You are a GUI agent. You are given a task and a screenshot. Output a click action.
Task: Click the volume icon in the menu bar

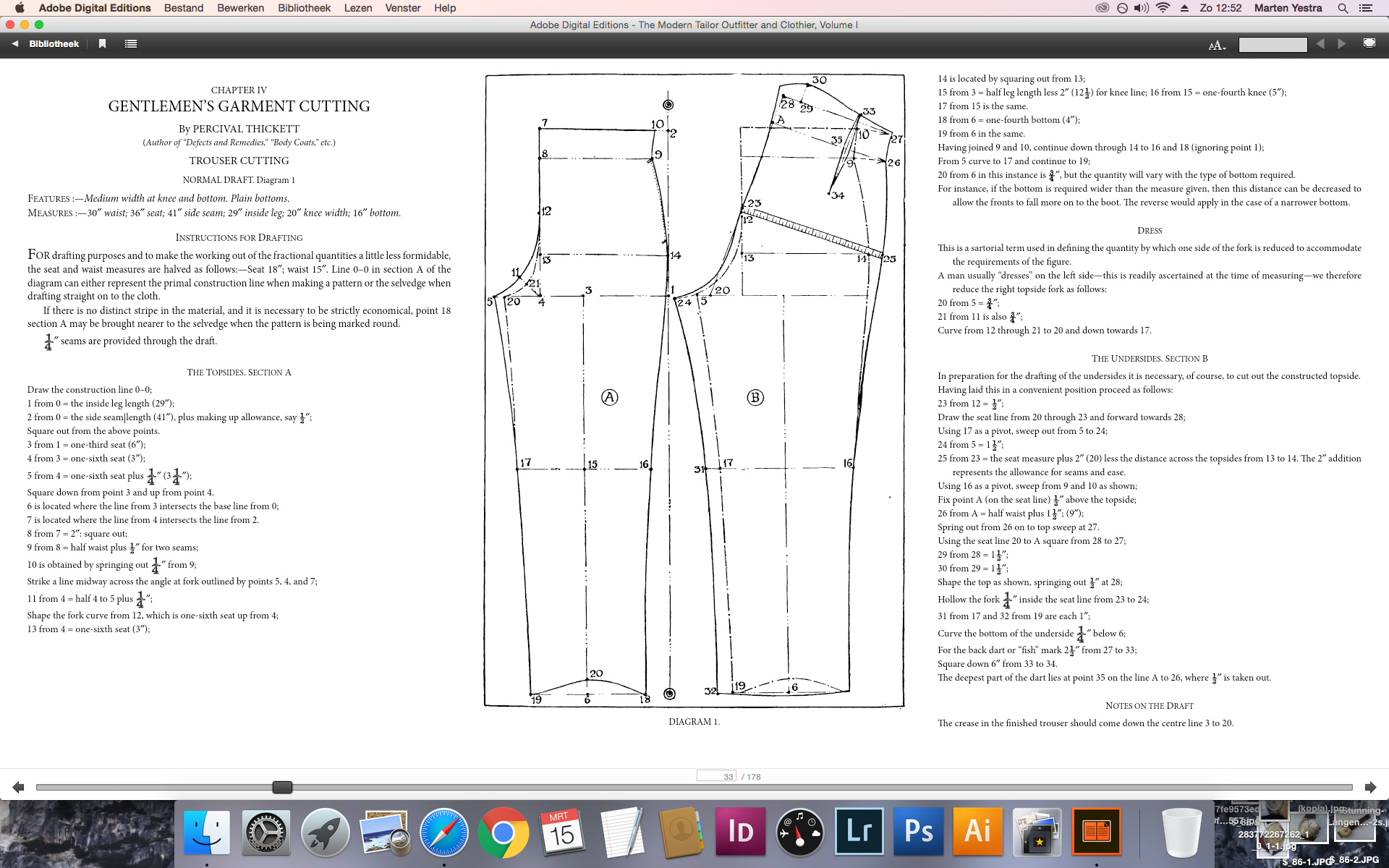(x=1142, y=8)
